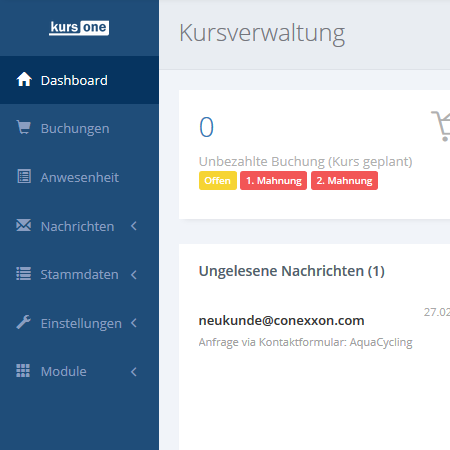
Task: Click the Dashboard home icon
Action: coord(24,80)
